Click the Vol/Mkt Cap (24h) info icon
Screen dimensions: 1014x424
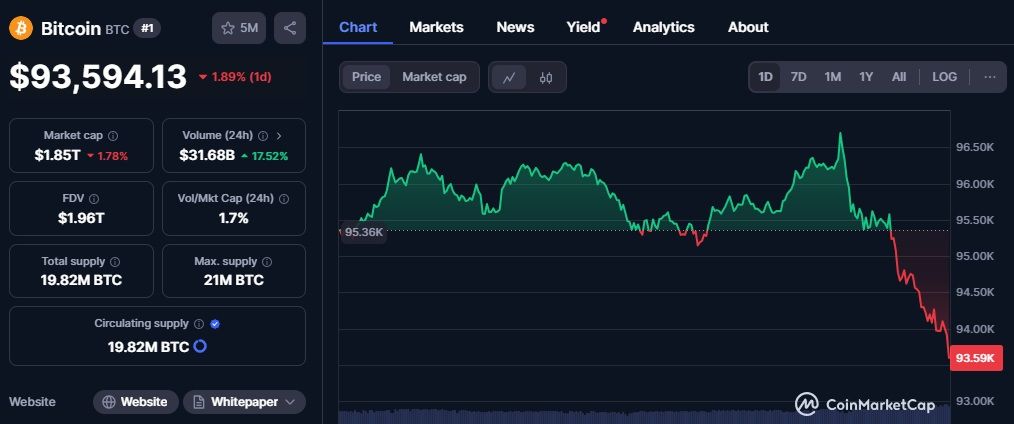tap(284, 198)
